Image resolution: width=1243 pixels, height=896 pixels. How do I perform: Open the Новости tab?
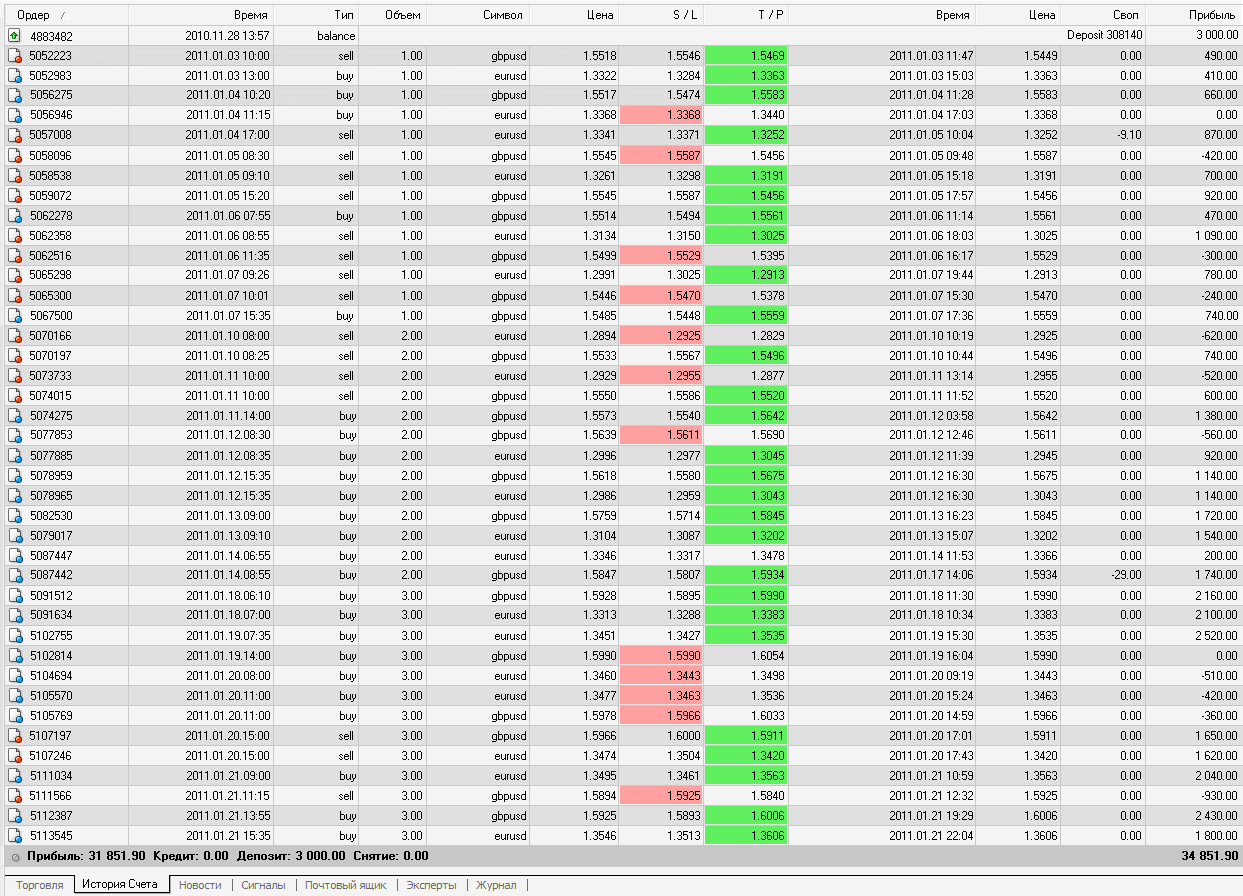[200, 885]
